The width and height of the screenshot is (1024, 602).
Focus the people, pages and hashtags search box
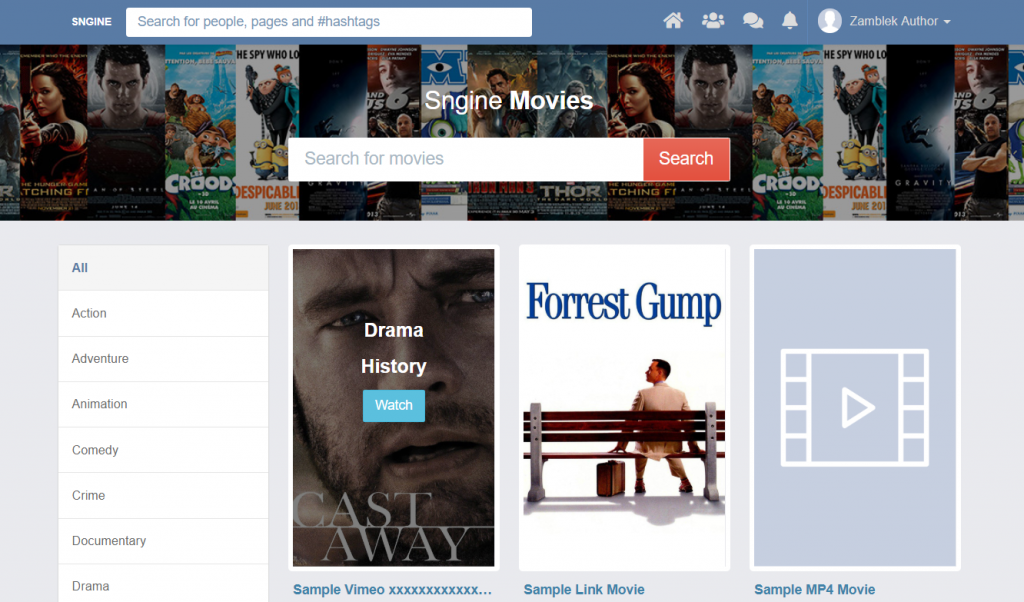(x=328, y=22)
